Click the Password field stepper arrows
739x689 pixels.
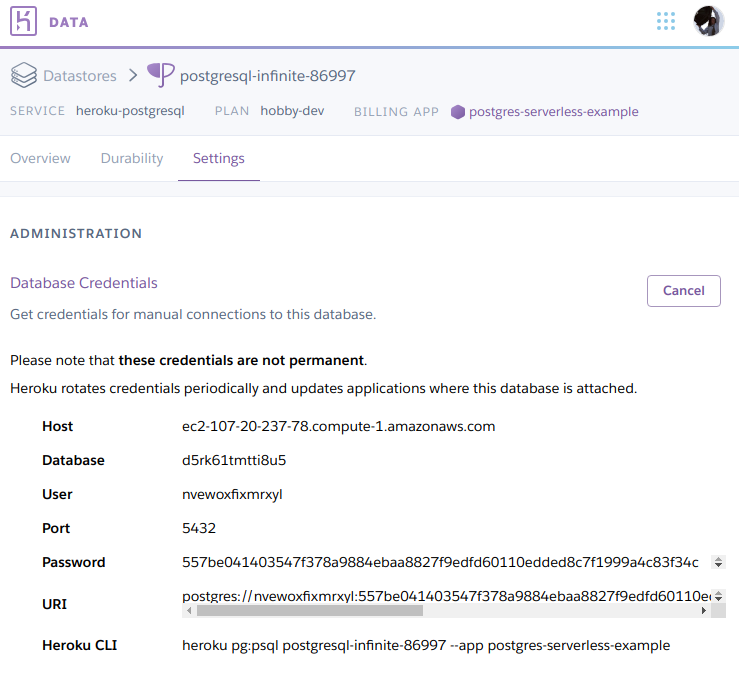click(x=718, y=562)
